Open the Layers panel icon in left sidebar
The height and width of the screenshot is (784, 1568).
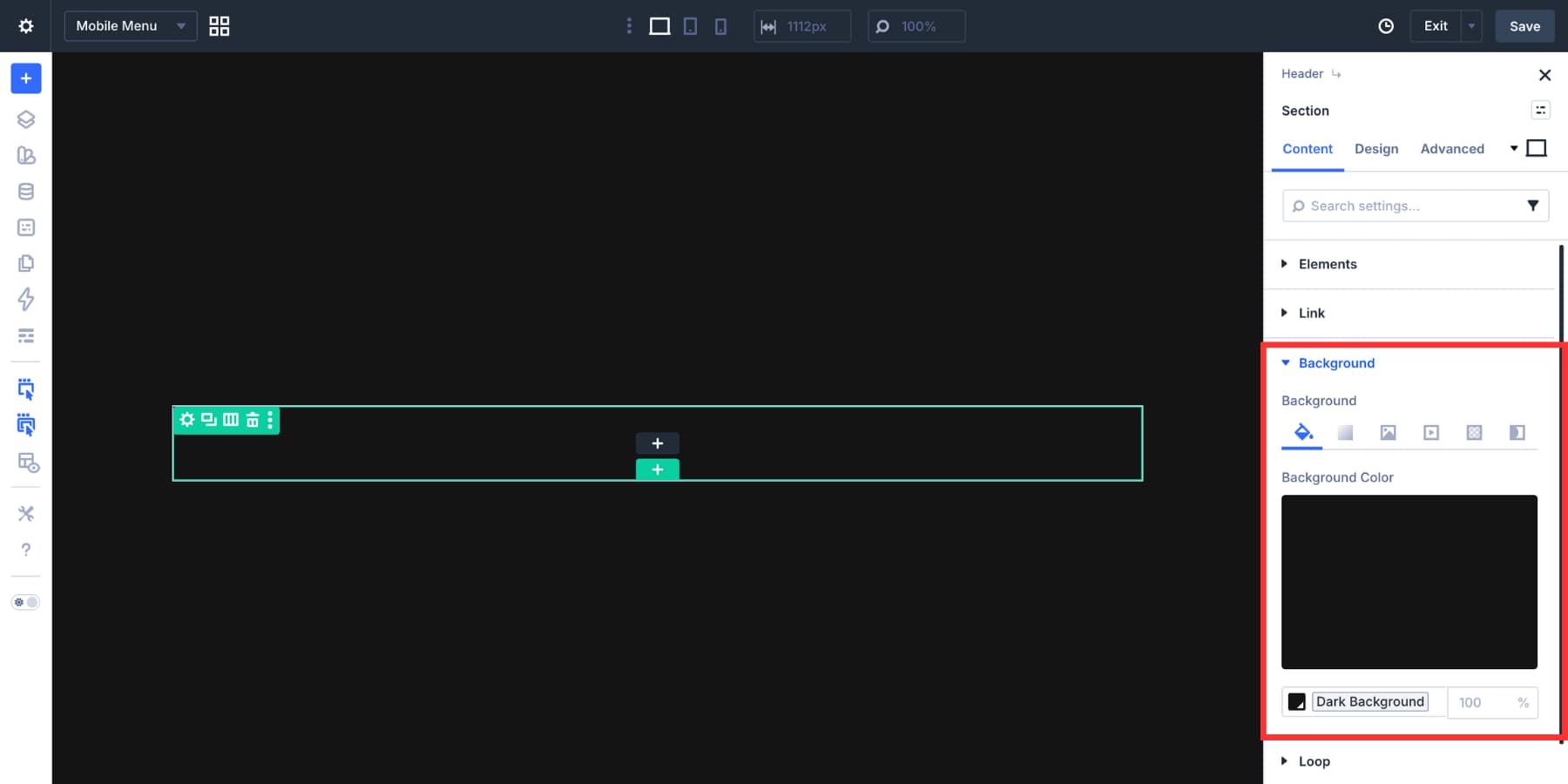point(26,119)
